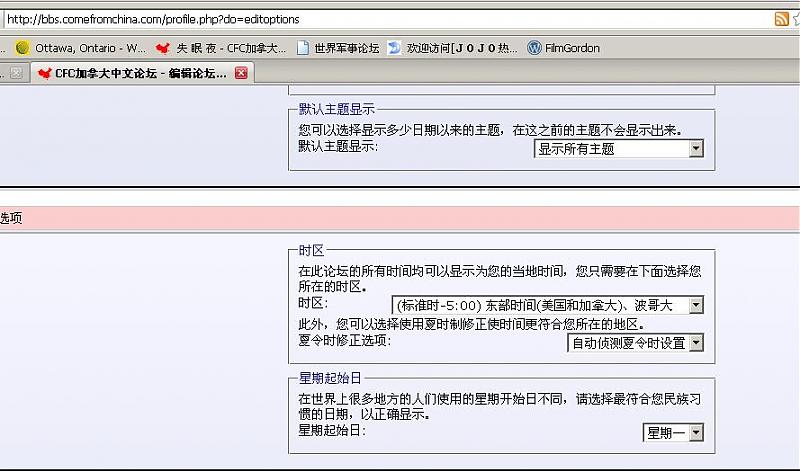This screenshot has height=472, width=800.
Task: Open the 世界军事论坛 bookmark
Action: click(338, 47)
